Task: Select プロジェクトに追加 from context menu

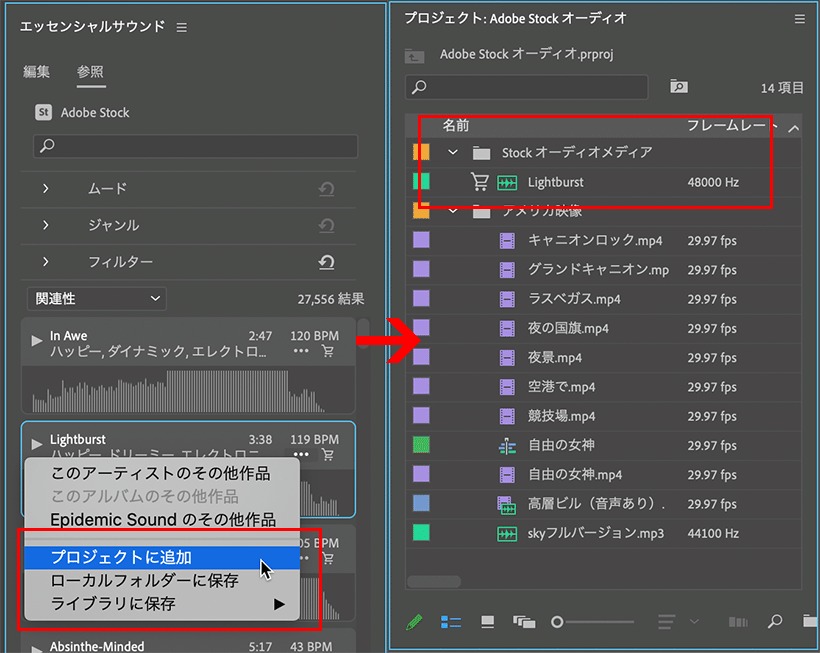Action: coord(162,557)
